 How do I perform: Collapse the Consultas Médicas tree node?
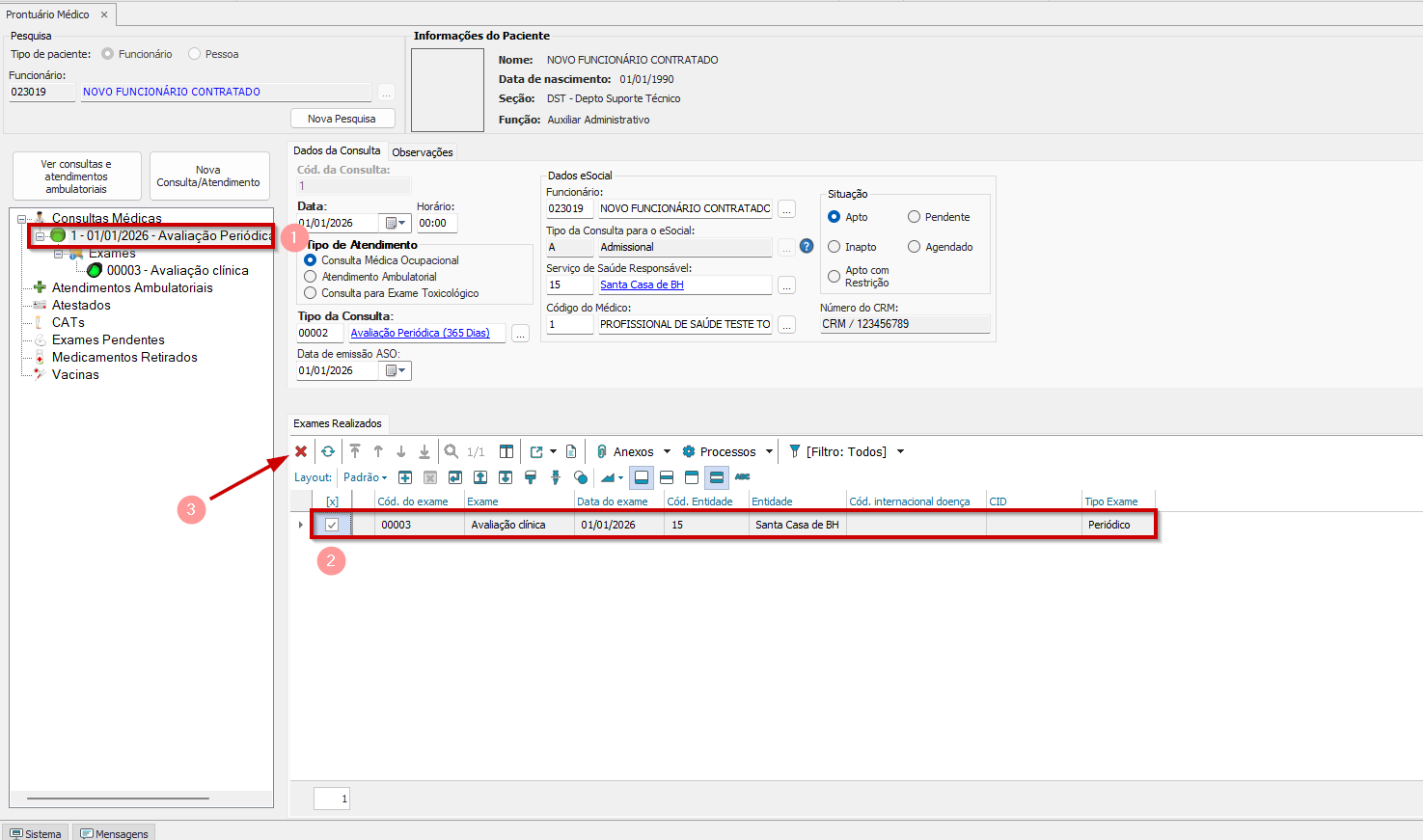(21, 219)
